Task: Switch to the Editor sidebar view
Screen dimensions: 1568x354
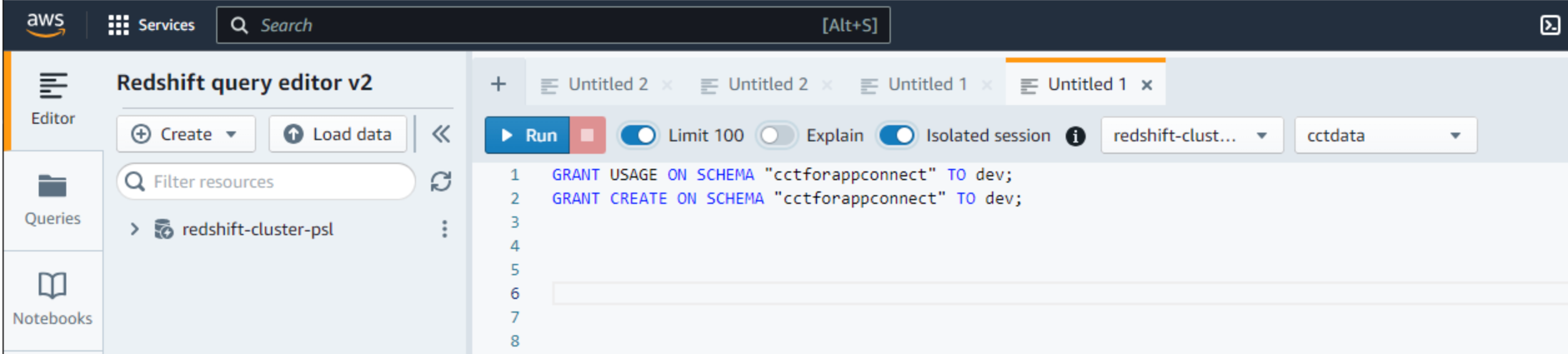Action: pyautogui.click(x=52, y=100)
